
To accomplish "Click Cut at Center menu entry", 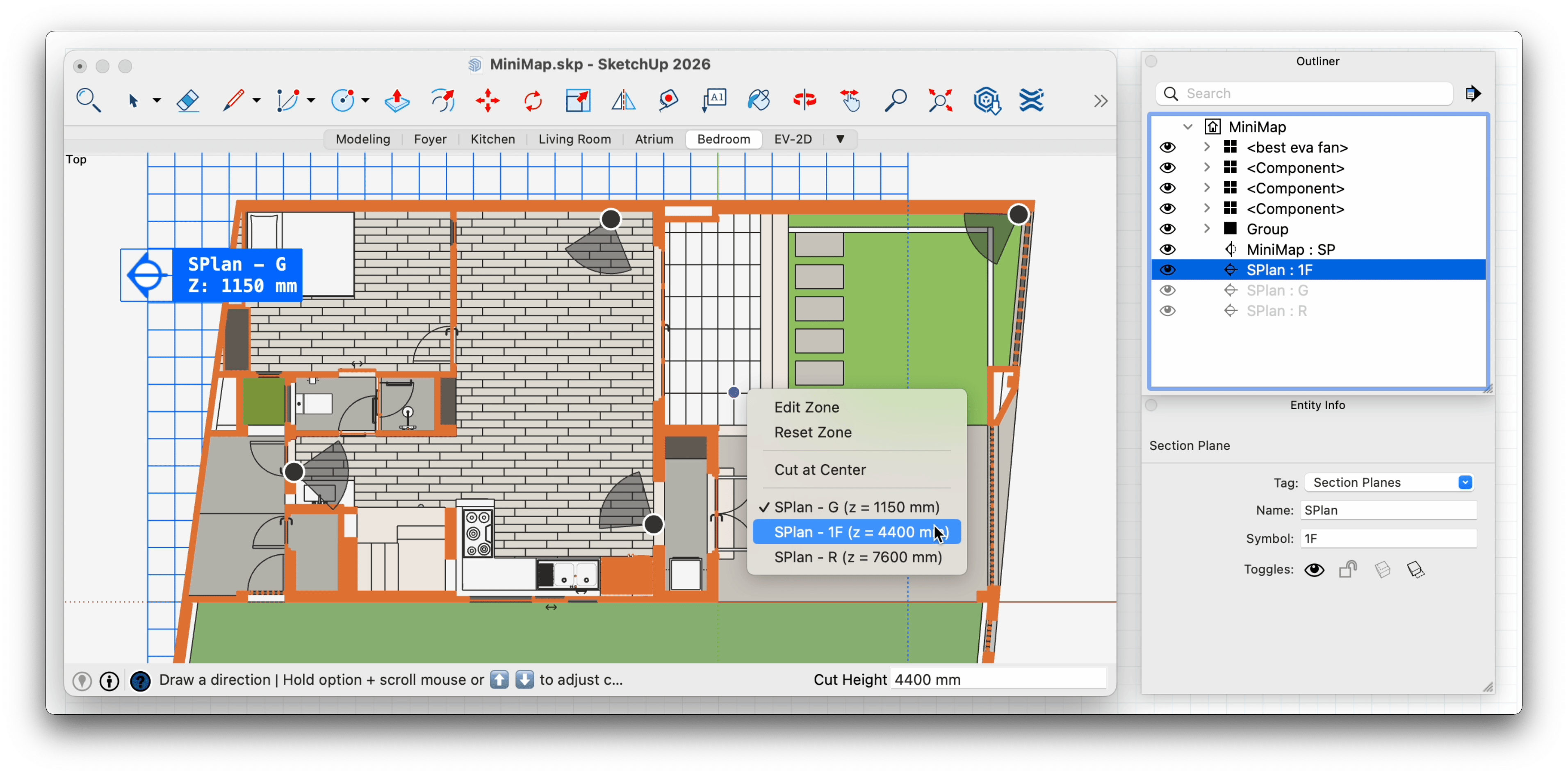I will pyautogui.click(x=819, y=470).
